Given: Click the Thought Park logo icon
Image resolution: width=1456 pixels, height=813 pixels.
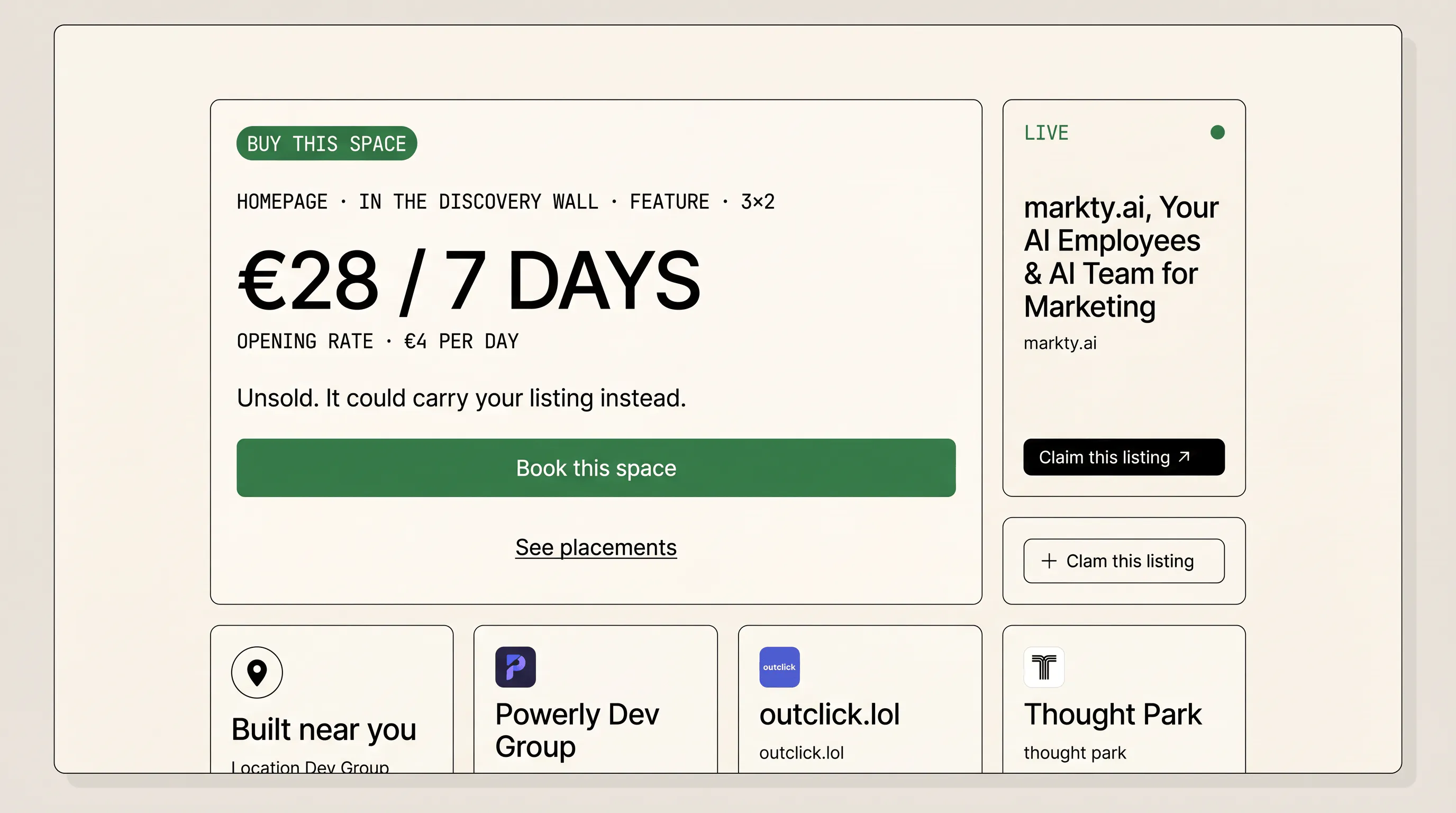Looking at the screenshot, I should [1044, 667].
